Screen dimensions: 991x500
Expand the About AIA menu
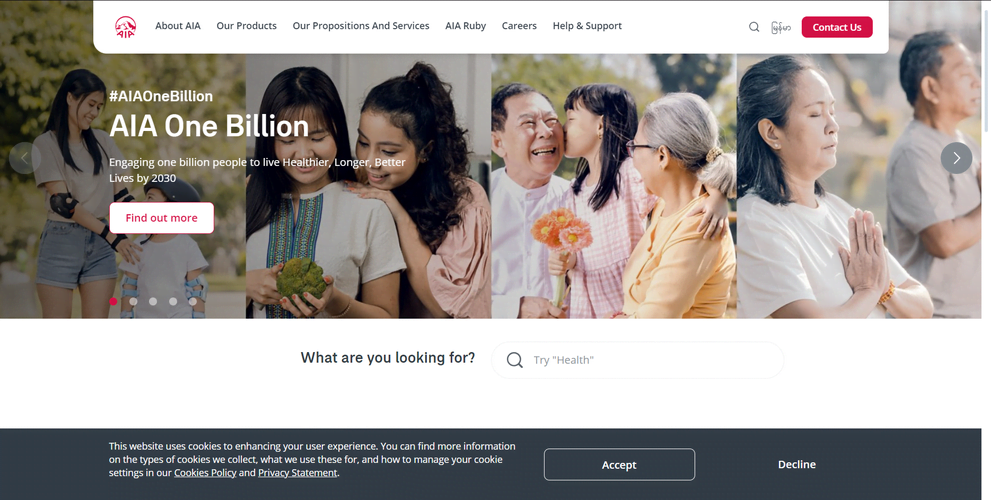tap(178, 26)
